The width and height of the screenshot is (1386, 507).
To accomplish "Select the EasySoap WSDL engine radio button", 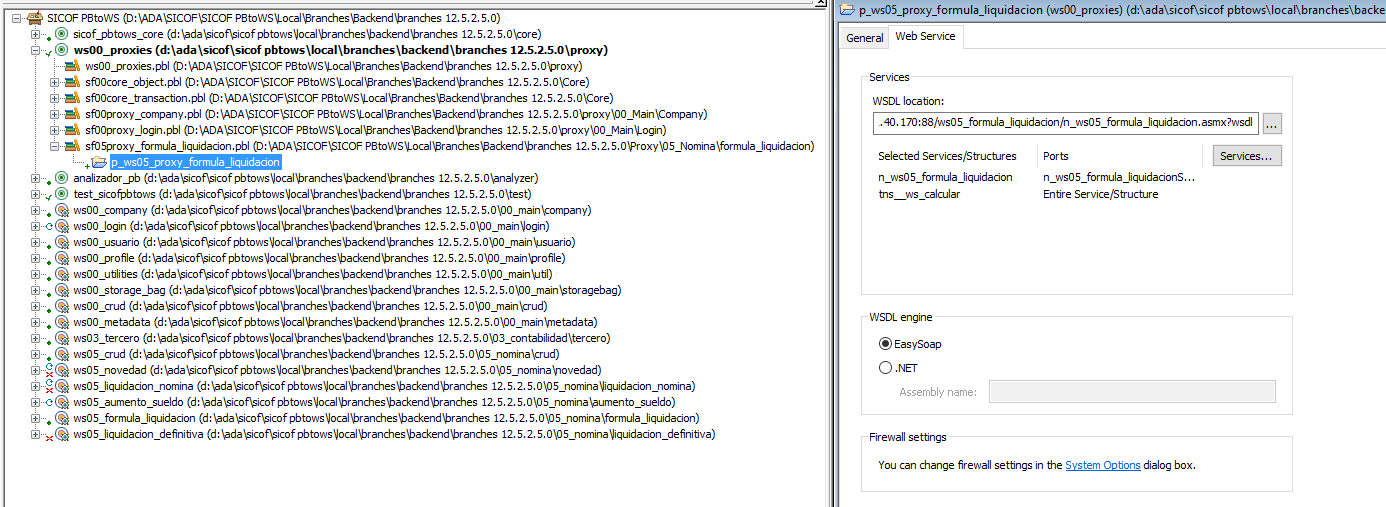I will click(x=885, y=344).
